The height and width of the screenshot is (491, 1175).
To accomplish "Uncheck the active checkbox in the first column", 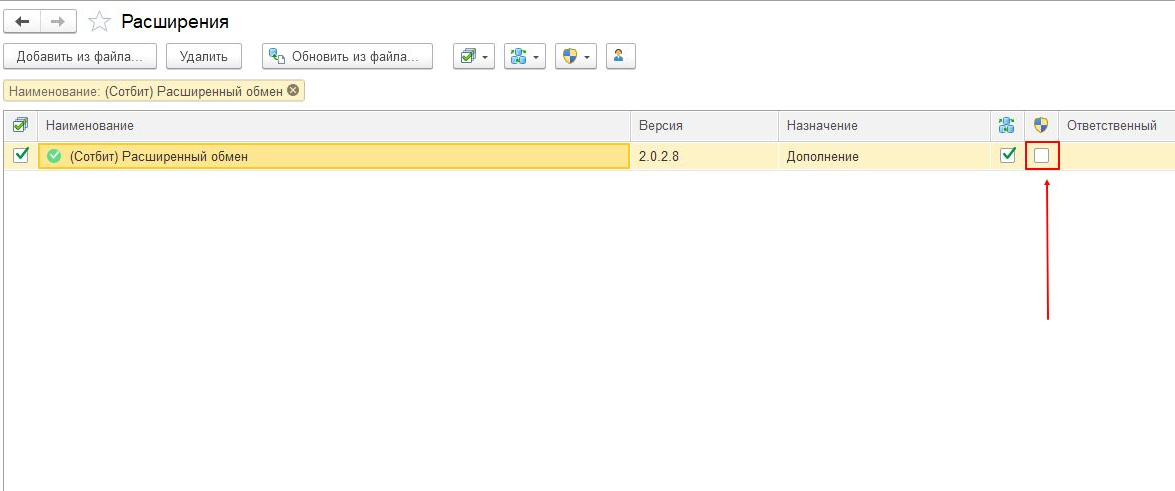I will pyautogui.click(x=20, y=155).
